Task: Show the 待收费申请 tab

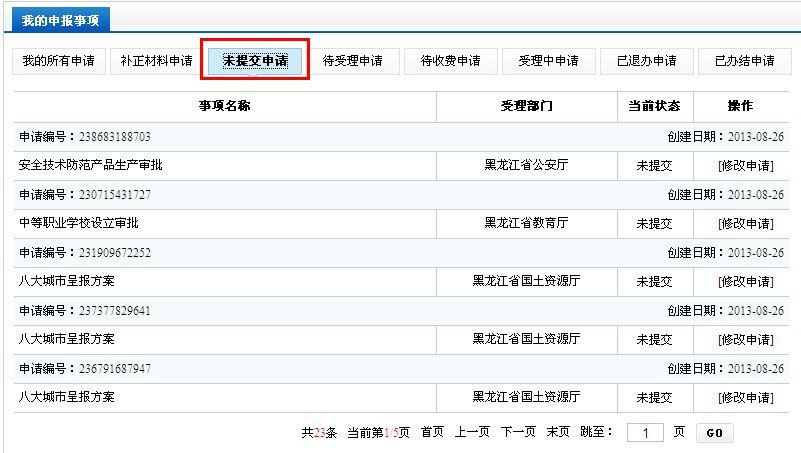Action: click(450, 61)
